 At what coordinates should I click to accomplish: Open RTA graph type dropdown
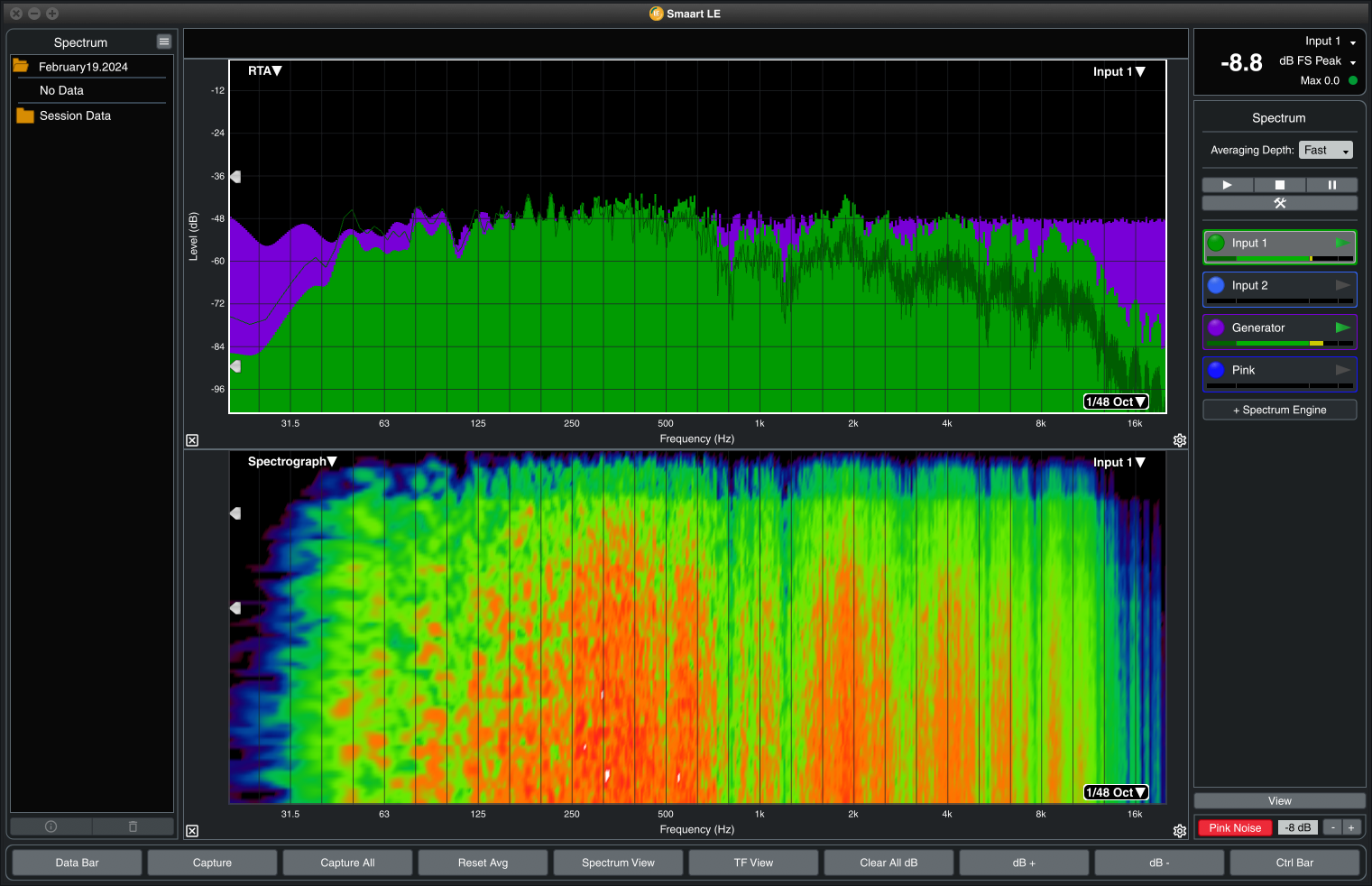(265, 70)
